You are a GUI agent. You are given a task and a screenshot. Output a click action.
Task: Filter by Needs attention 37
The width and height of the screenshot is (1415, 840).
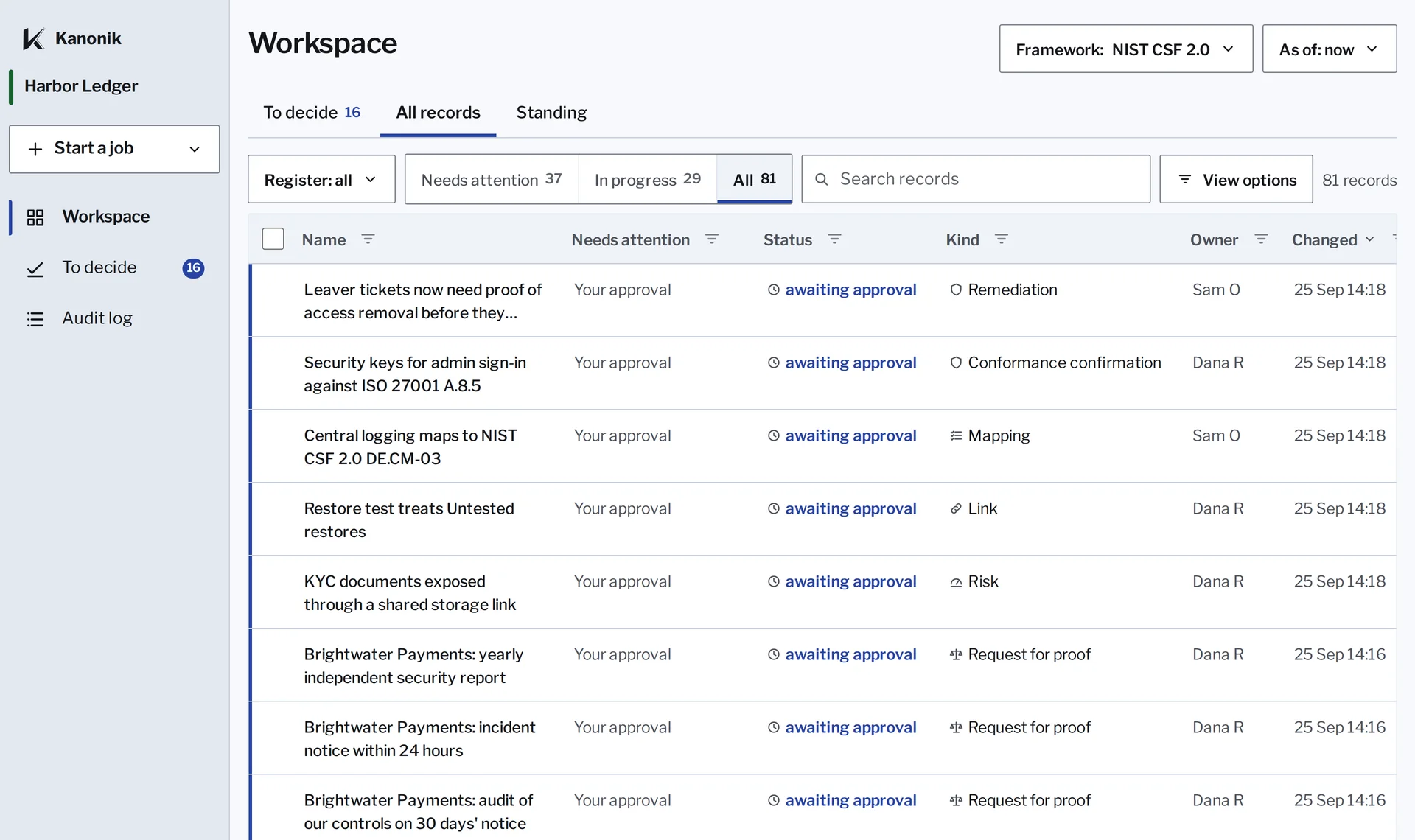(492, 179)
